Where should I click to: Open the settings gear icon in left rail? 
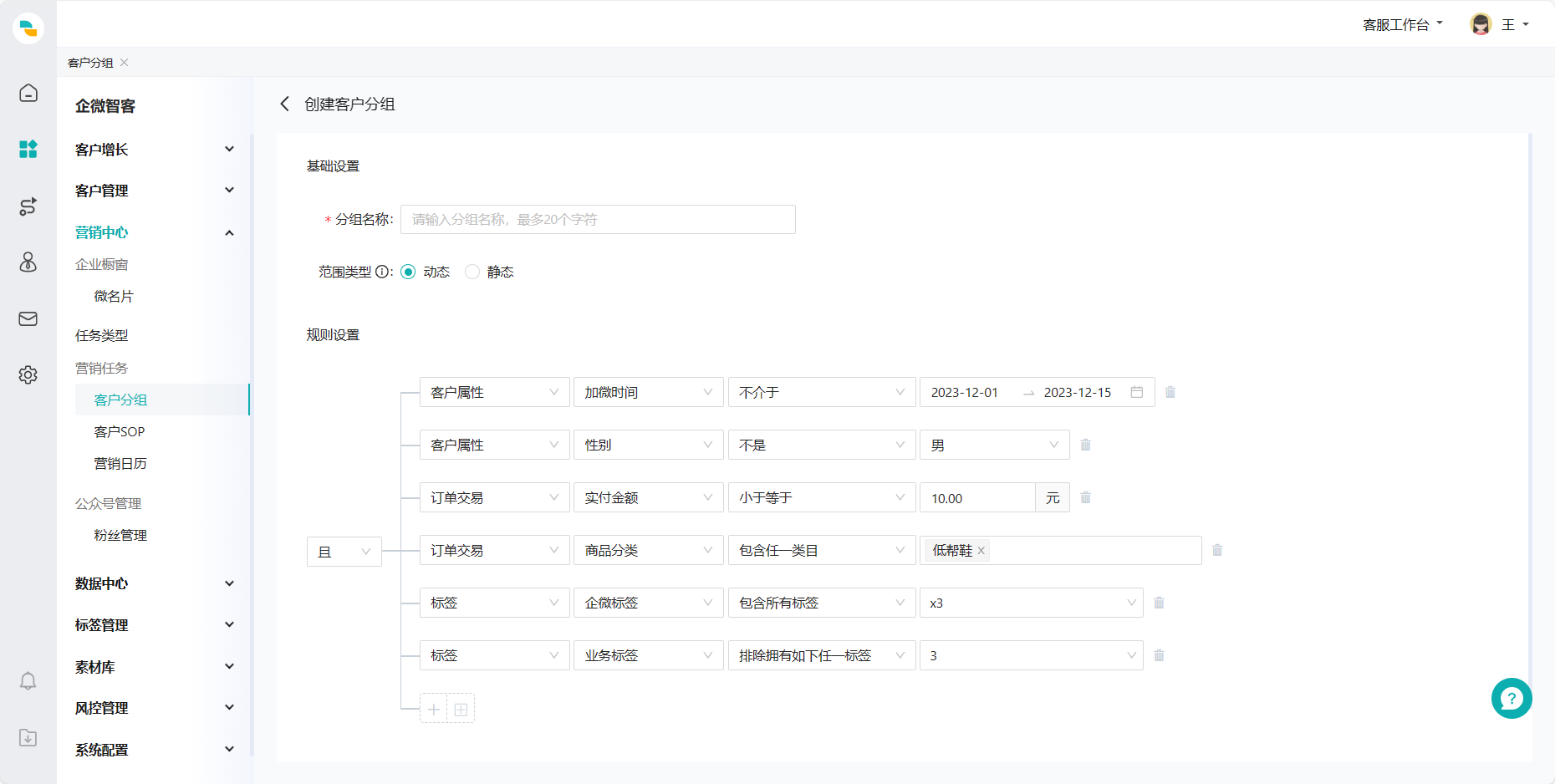click(28, 374)
